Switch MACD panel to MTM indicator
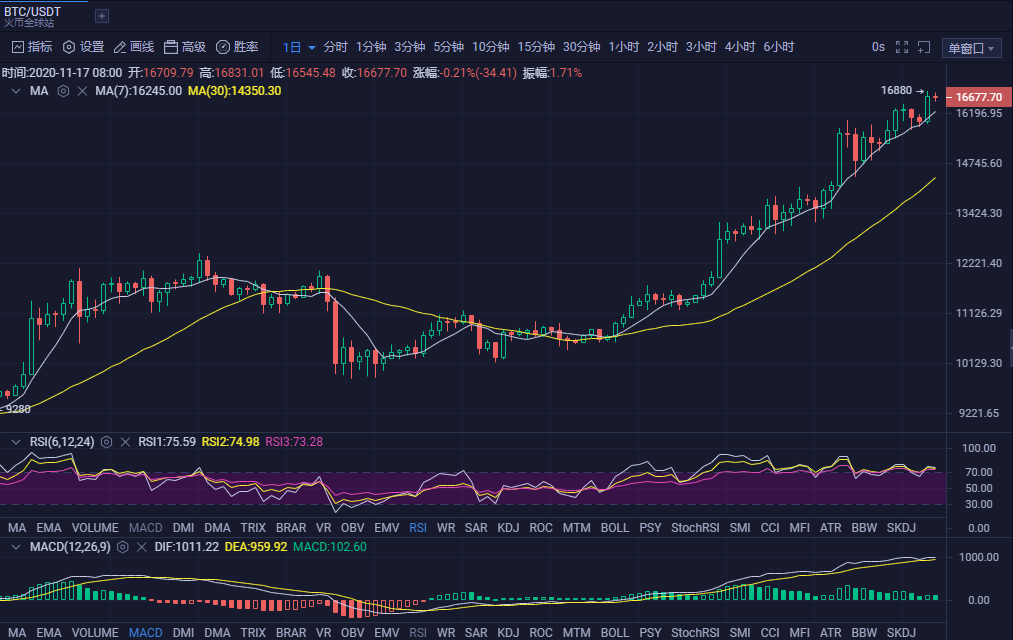The image size is (1013, 640). [x=576, y=633]
